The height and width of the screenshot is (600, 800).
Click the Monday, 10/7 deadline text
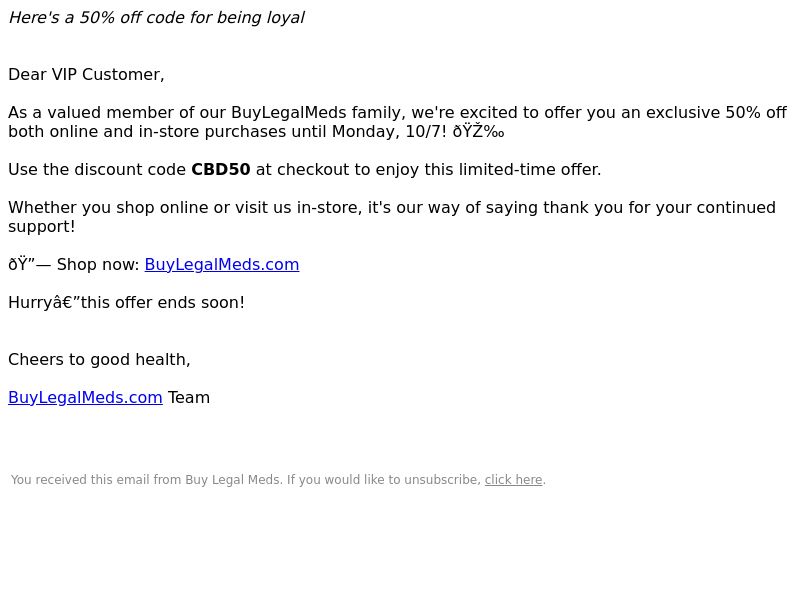pyautogui.click(x=386, y=132)
